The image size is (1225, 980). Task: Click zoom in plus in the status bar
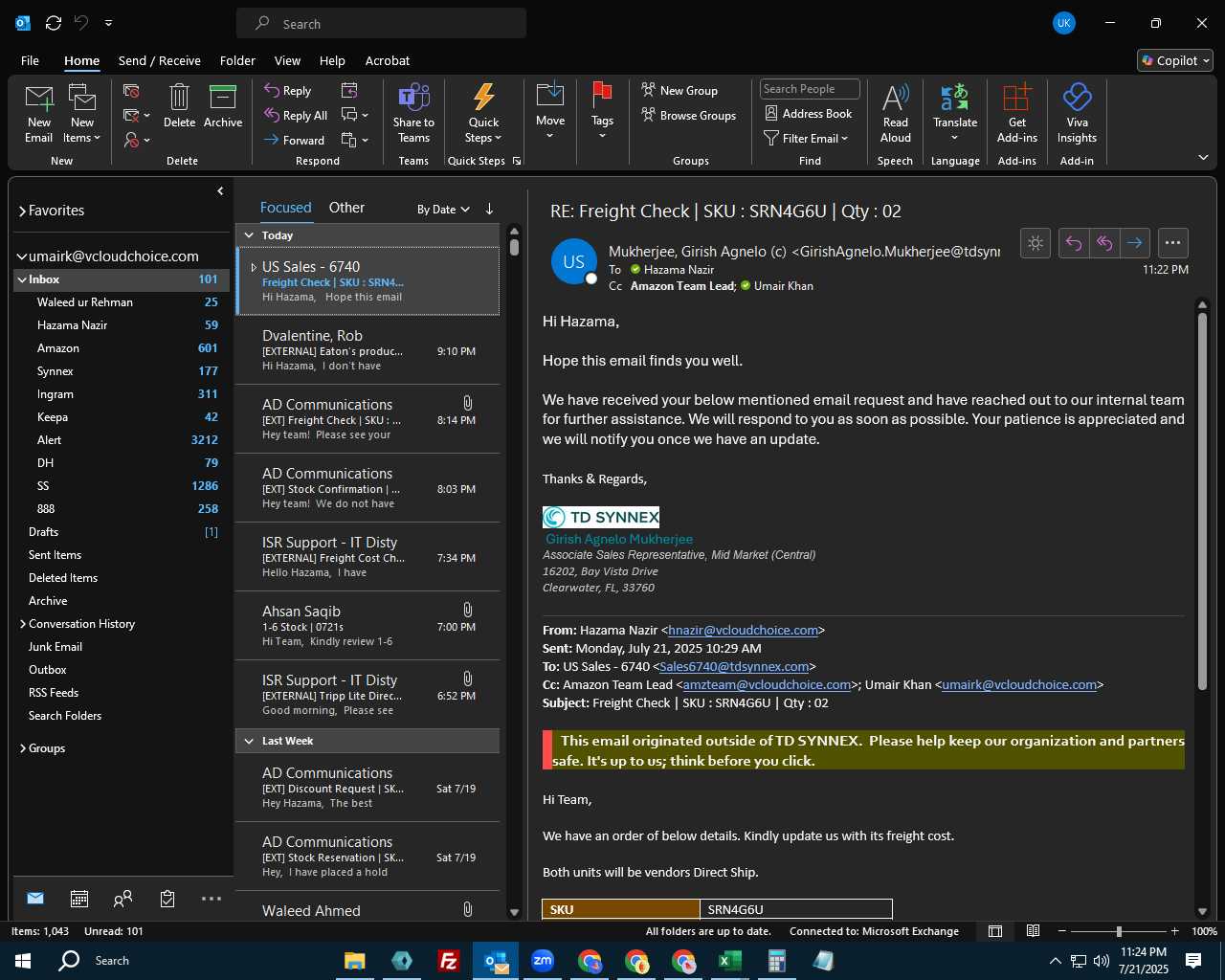[x=1174, y=931]
